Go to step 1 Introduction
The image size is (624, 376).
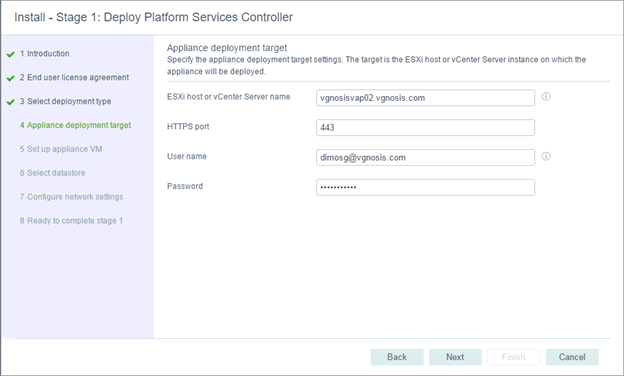tap(45, 54)
